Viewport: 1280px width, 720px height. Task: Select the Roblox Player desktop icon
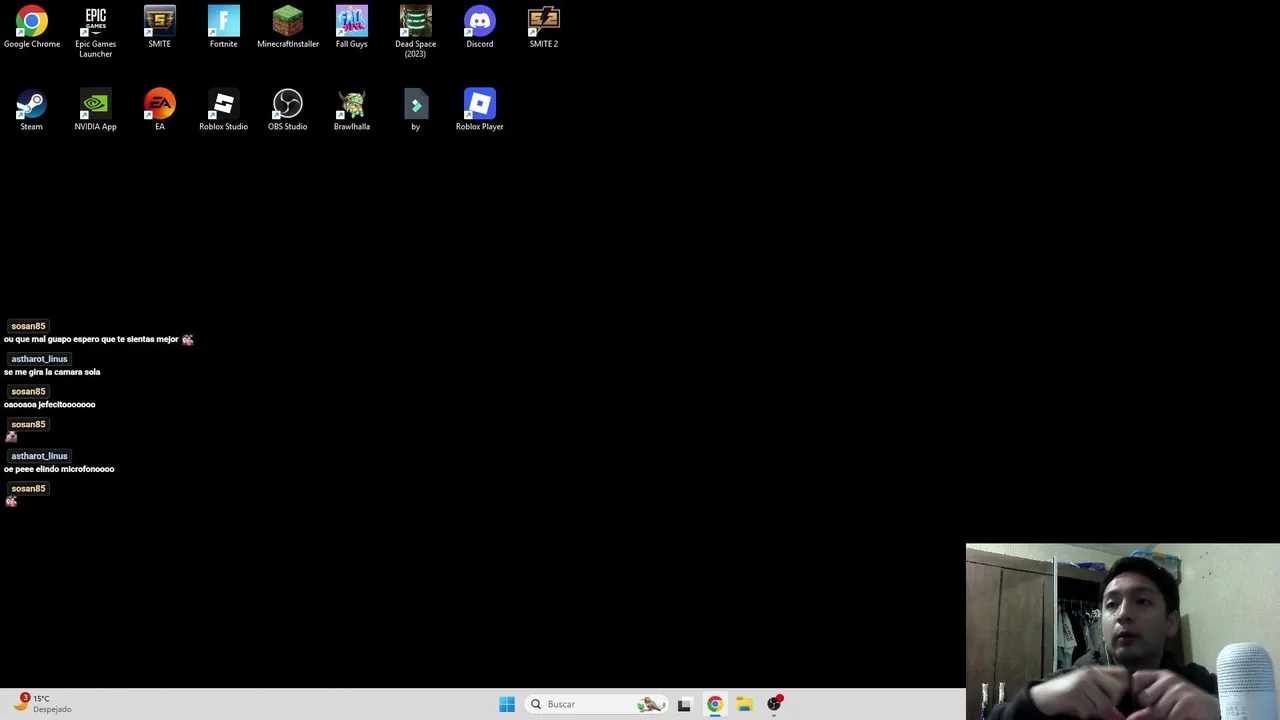pos(479,110)
